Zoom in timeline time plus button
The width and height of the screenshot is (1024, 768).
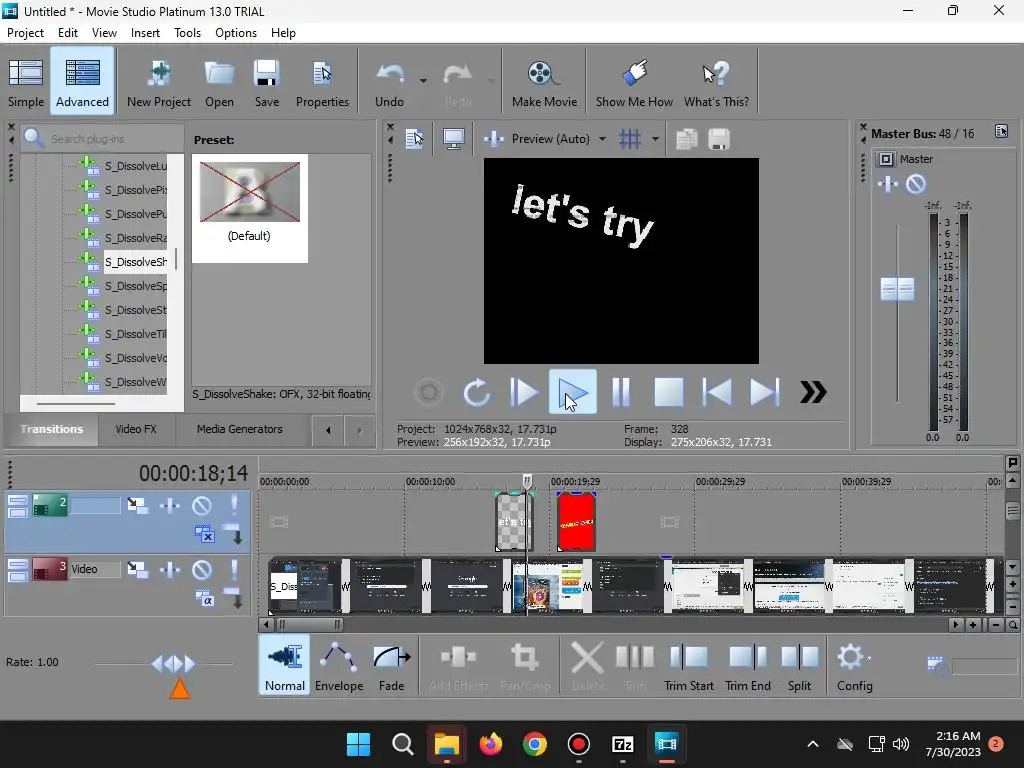(x=973, y=625)
